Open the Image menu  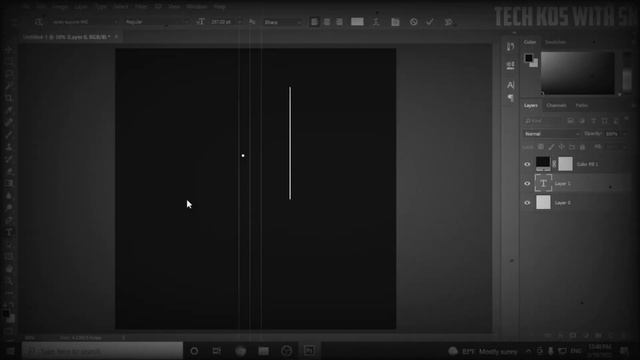coord(60,7)
